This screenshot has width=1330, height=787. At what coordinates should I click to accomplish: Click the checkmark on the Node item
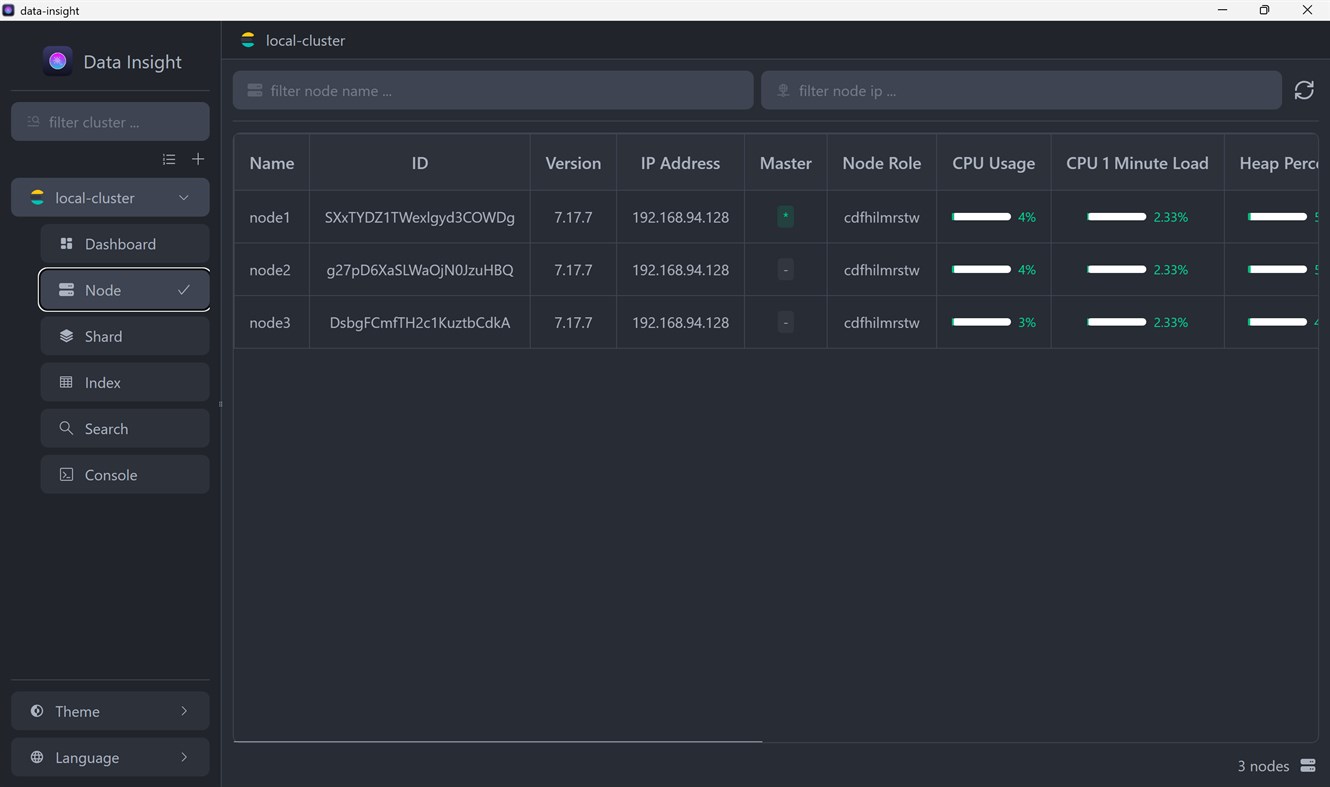tap(184, 290)
